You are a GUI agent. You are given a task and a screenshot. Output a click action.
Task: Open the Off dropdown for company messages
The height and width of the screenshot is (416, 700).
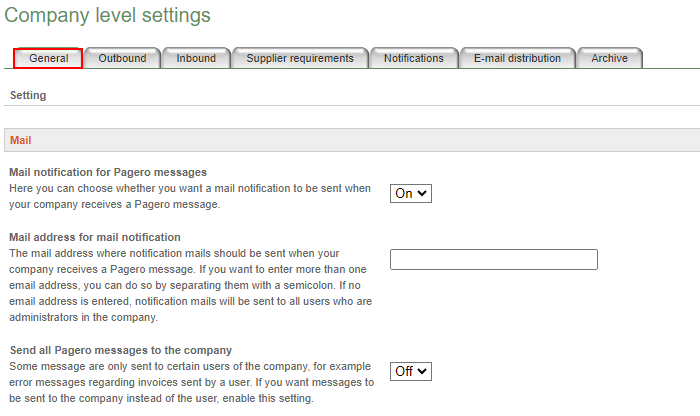[x=411, y=371]
